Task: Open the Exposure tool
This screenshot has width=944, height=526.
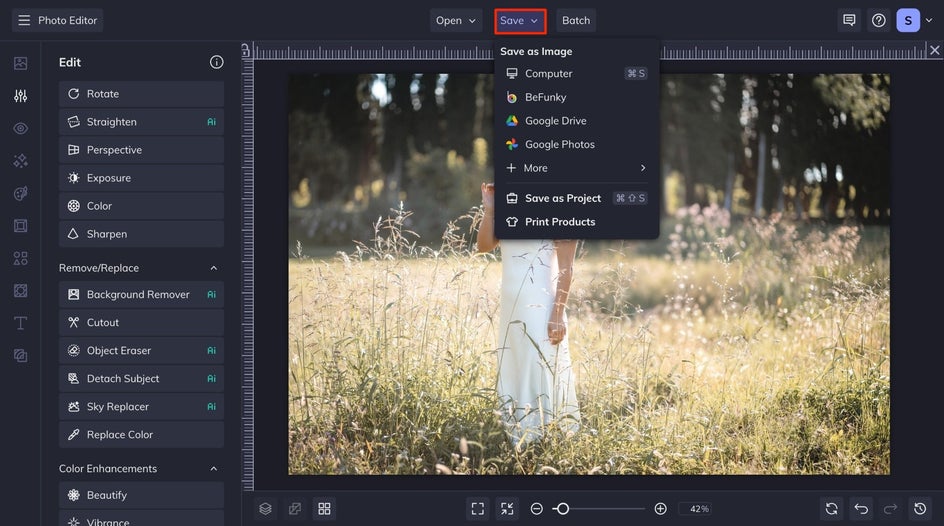Action: 141,178
